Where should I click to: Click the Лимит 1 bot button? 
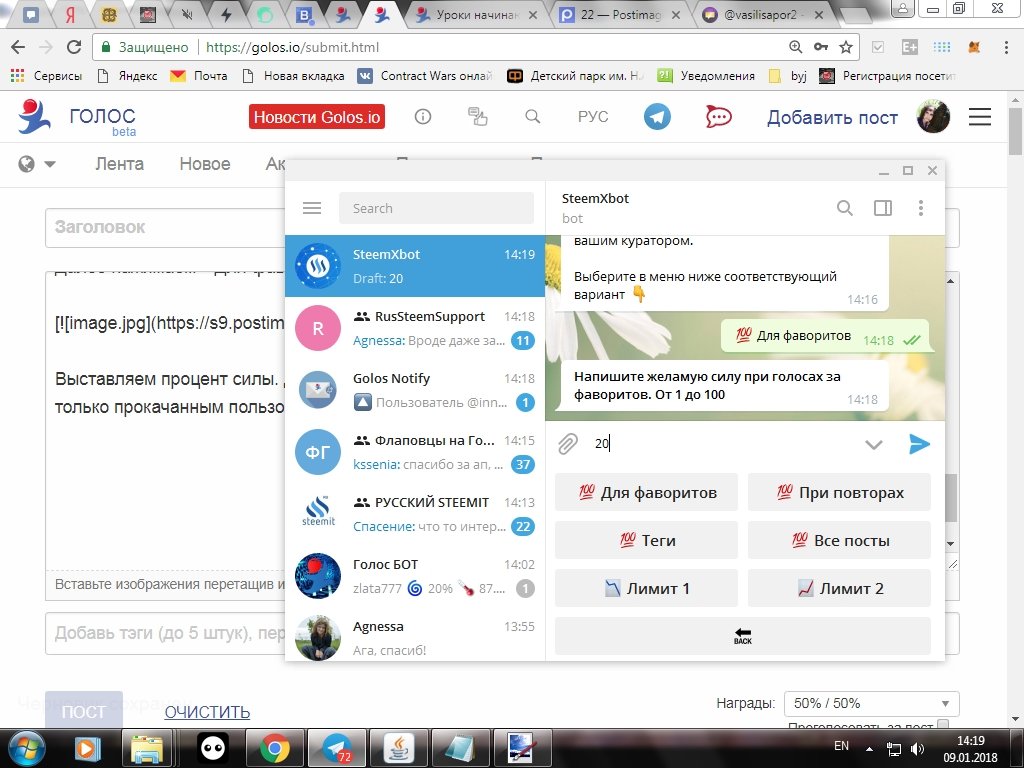click(647, 588)
